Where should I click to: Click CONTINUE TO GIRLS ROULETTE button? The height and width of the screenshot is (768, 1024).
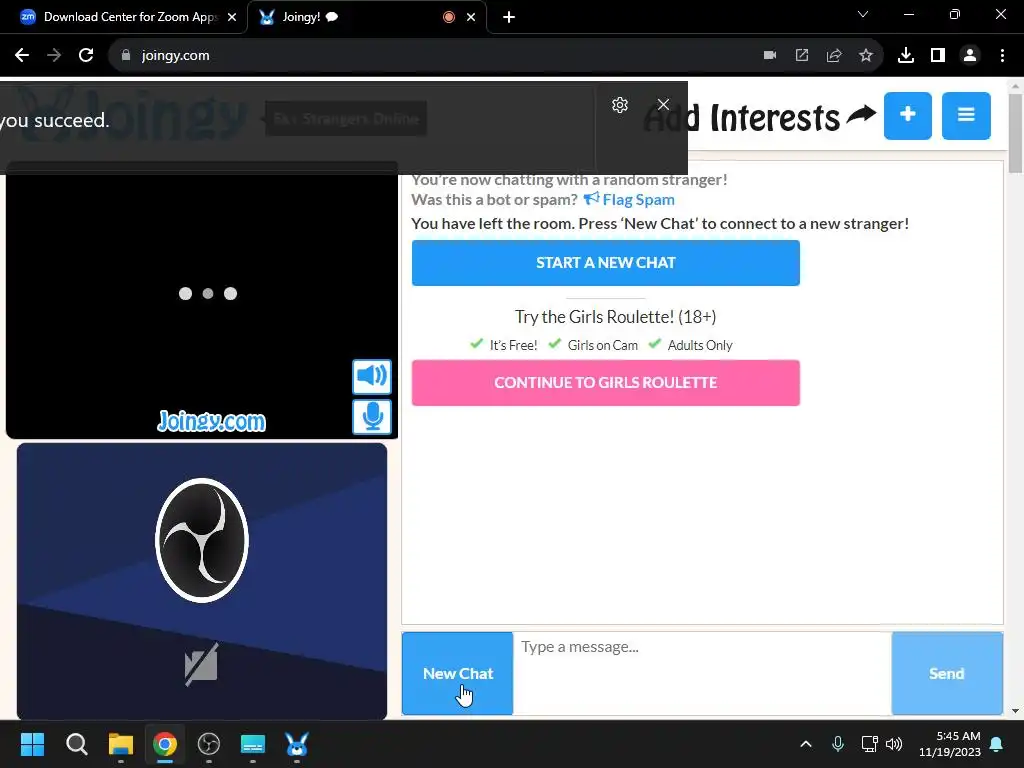(x=605, y=383)
